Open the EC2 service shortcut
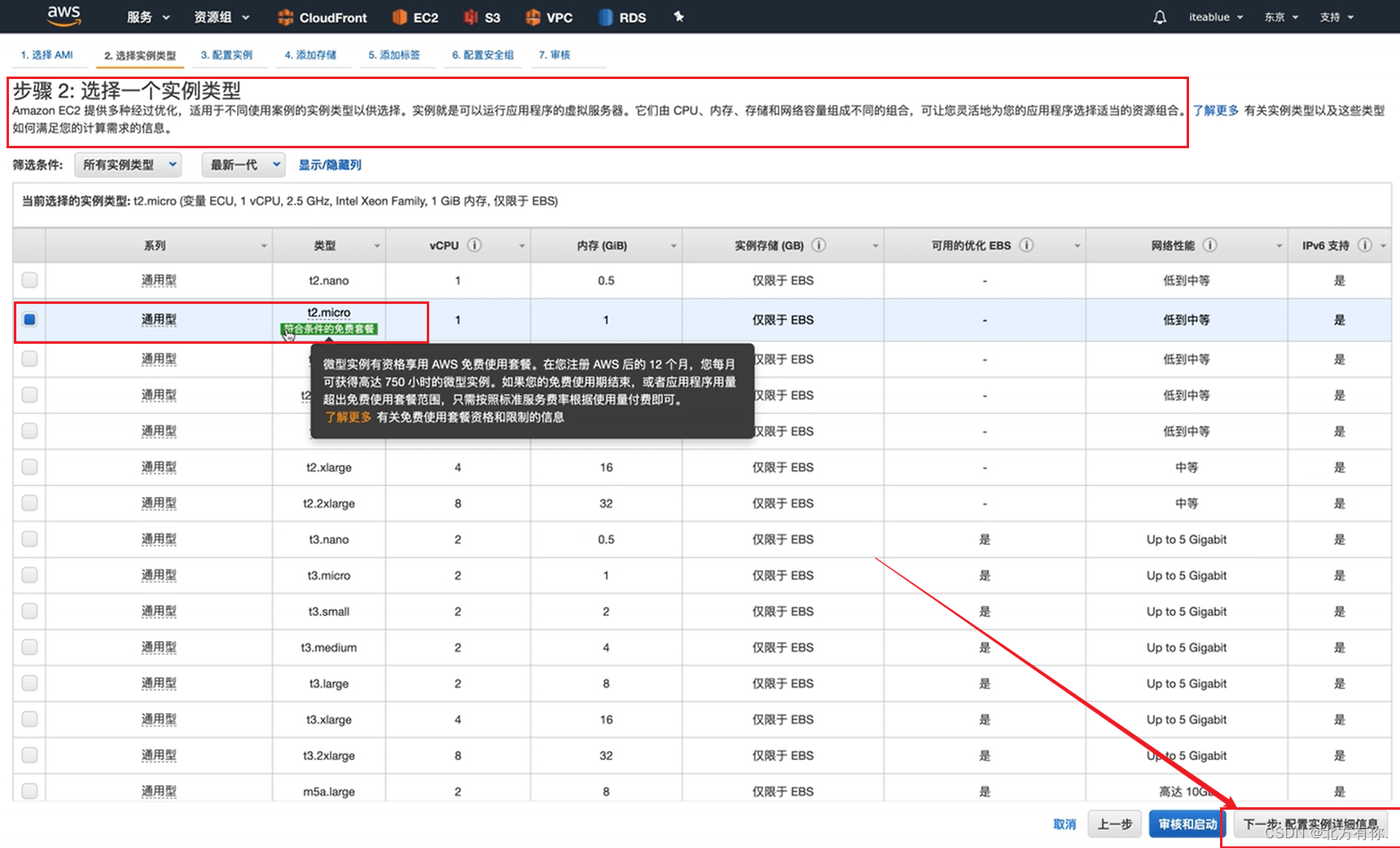 415,17
